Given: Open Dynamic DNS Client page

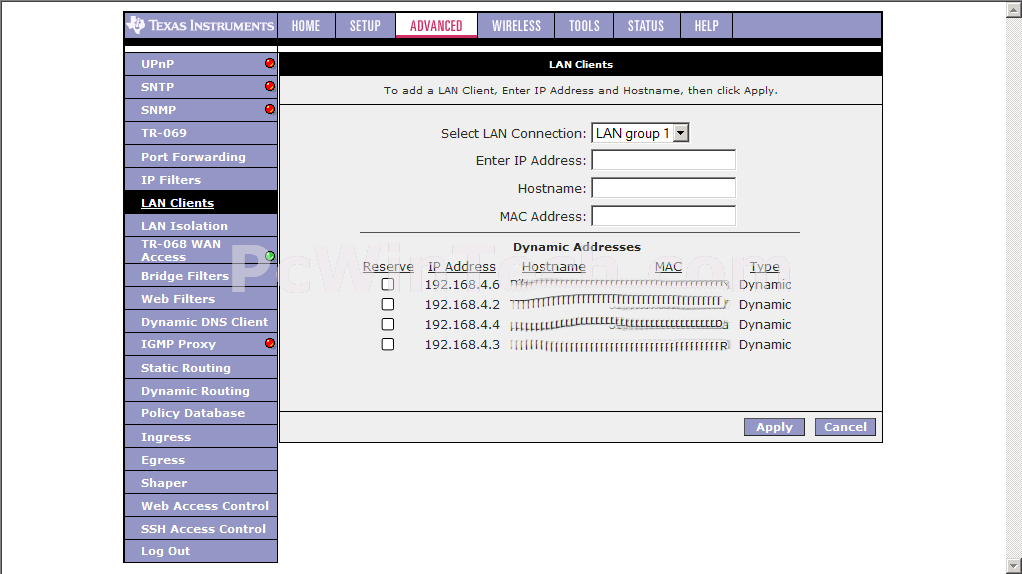Looking at the screenshot, I should click(201, 321).
